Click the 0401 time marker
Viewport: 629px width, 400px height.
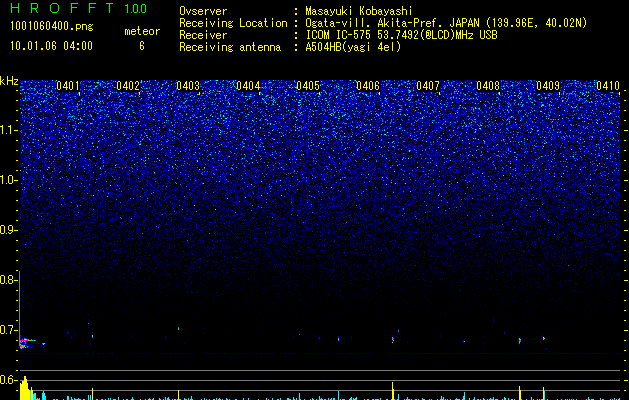click(x=68, y=86)
